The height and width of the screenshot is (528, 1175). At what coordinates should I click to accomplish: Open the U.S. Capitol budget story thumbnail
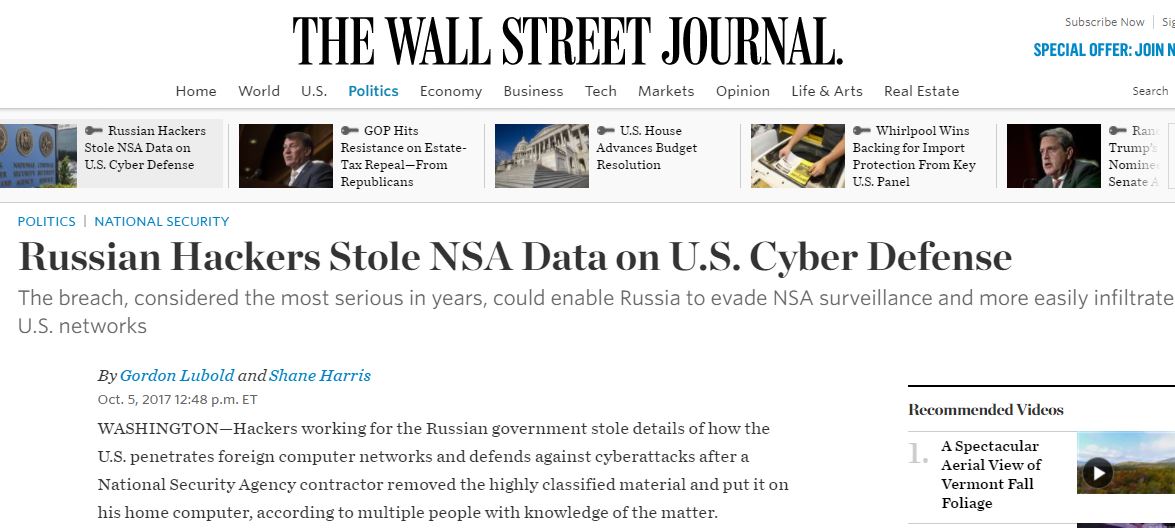tap(542, 156)
